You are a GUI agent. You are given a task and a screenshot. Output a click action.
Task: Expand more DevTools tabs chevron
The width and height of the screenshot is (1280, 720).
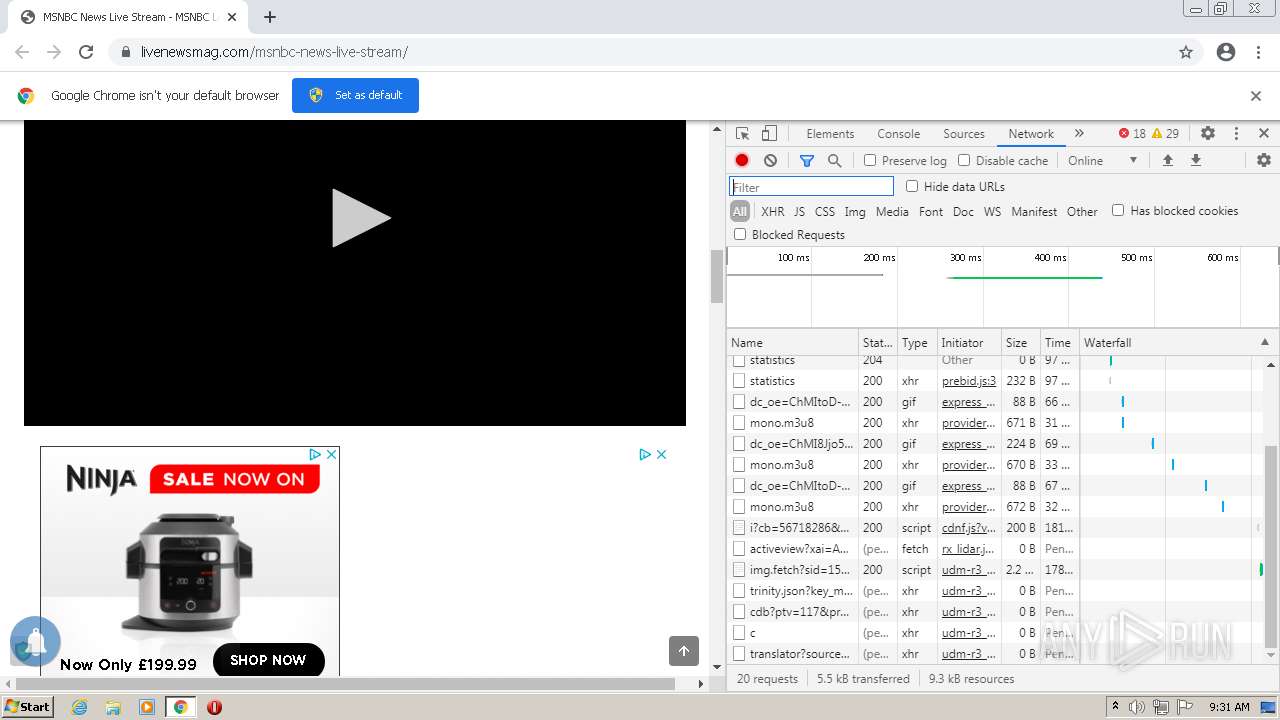click(x=1079, y=133)
